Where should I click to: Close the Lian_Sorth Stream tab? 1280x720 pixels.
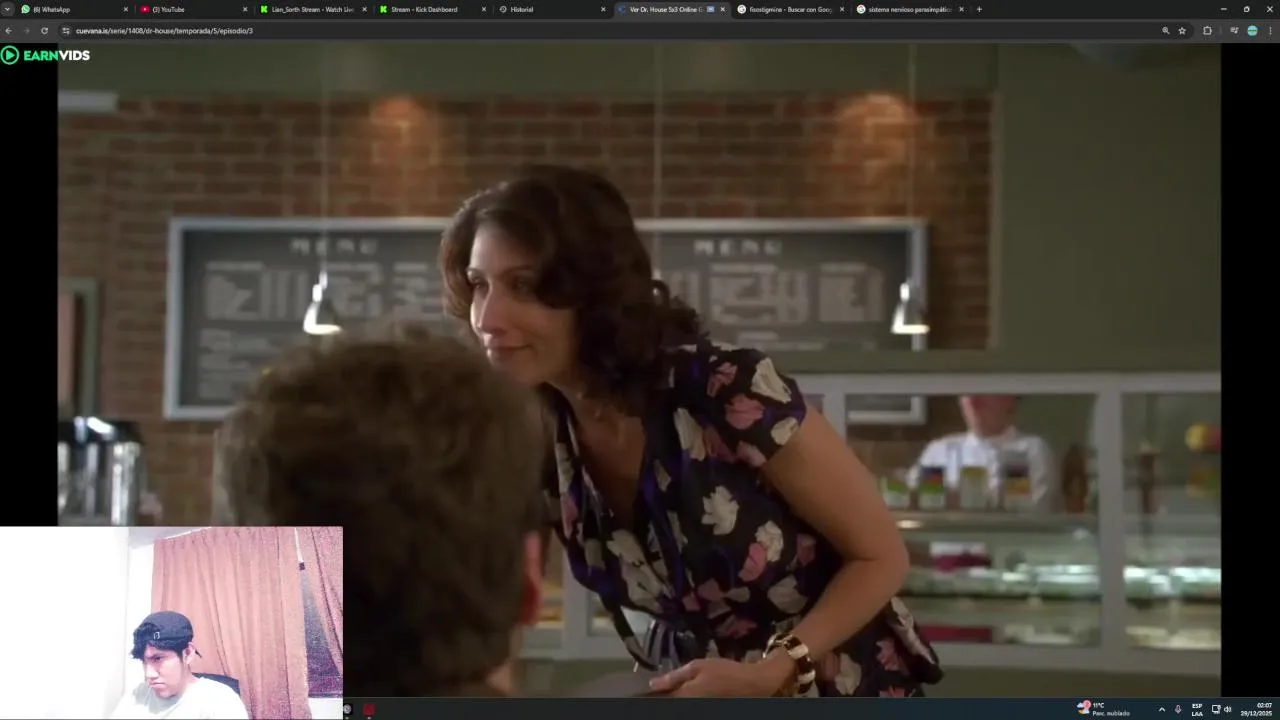[364, 9]
